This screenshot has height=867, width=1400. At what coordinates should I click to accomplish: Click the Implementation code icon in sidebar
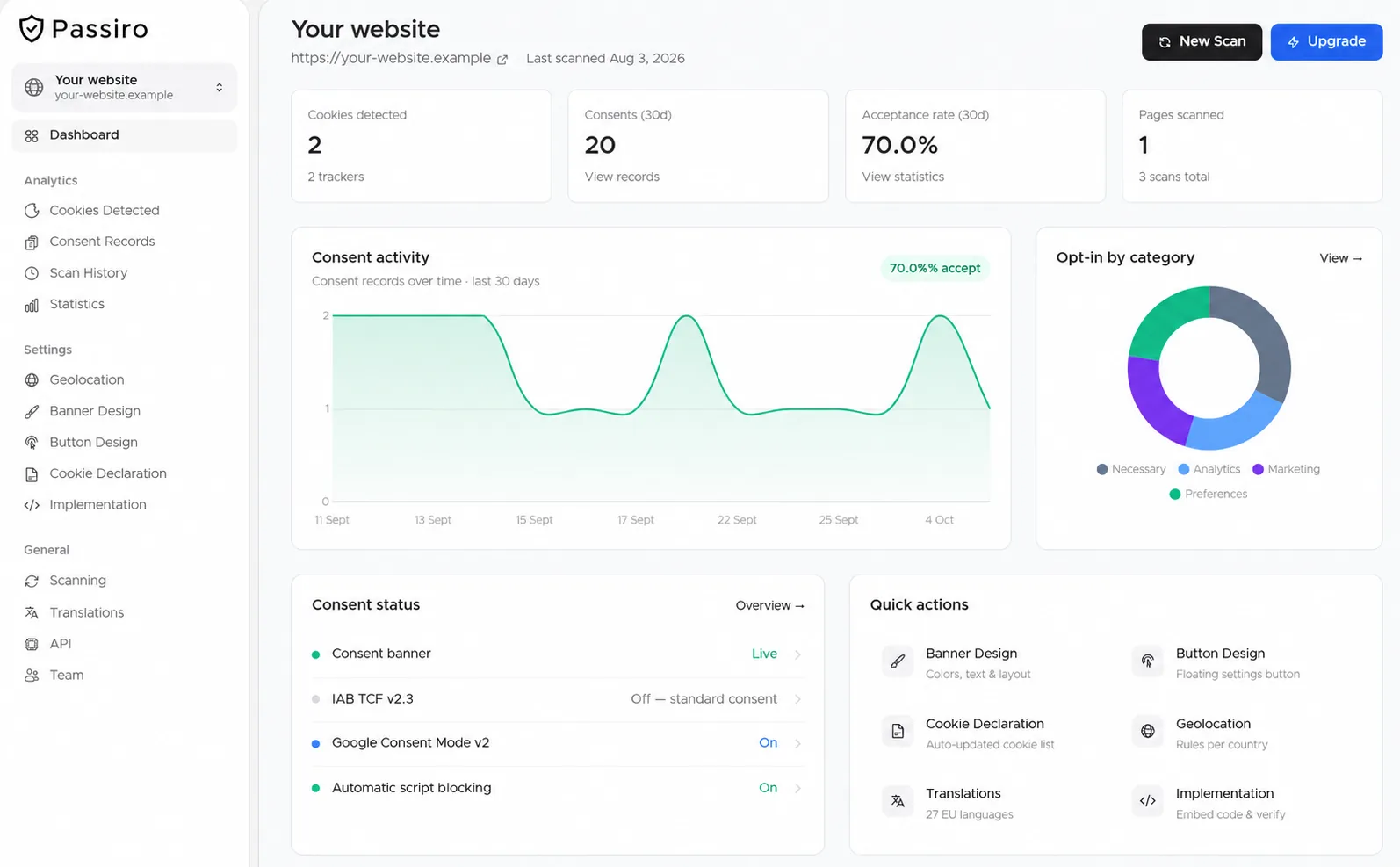coord(32,505)
